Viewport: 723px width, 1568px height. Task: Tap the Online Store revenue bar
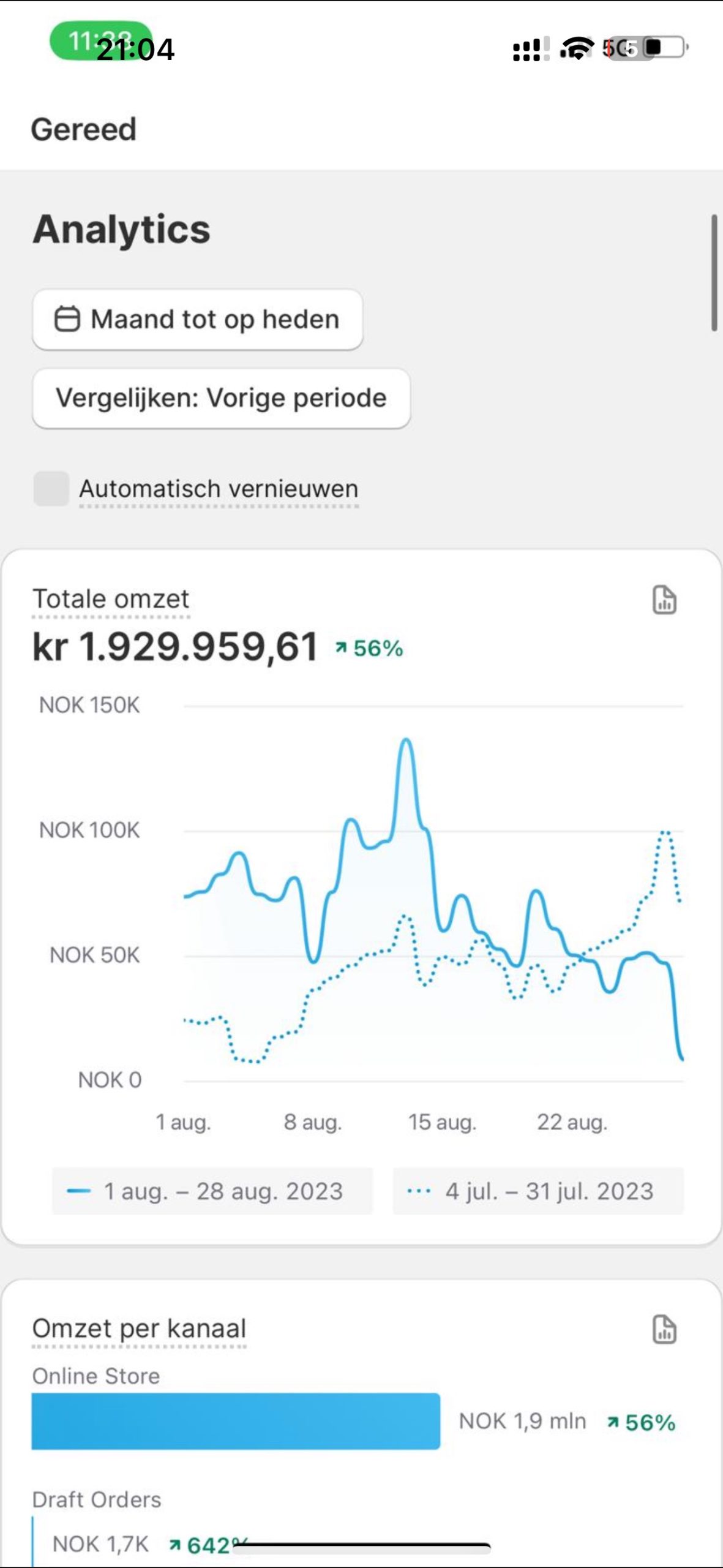236,1421
